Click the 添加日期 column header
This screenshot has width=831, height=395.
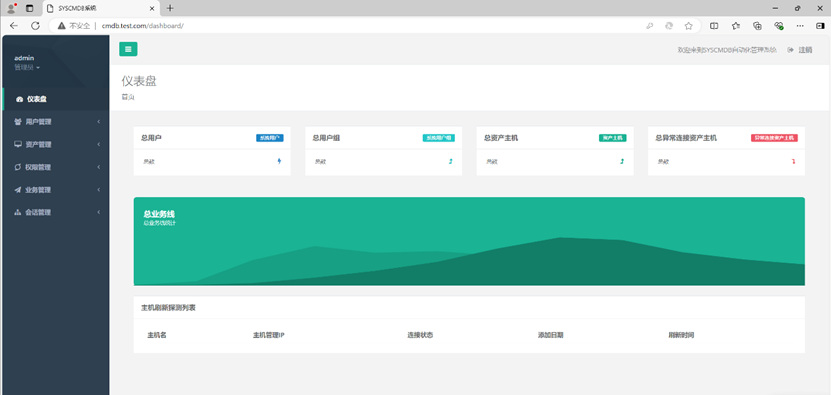click(550, 336)
